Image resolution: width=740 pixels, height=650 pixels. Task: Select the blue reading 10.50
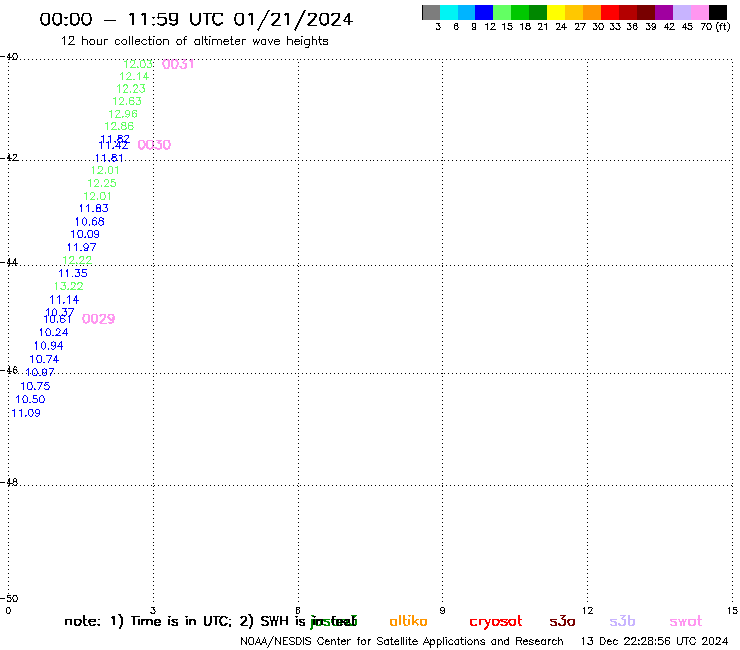(30, 399)
